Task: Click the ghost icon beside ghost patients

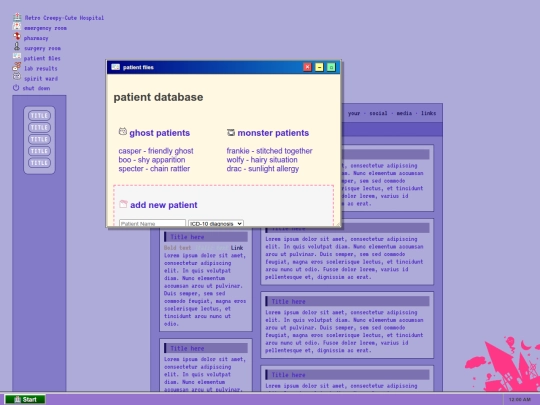Action: pos(123,132)
